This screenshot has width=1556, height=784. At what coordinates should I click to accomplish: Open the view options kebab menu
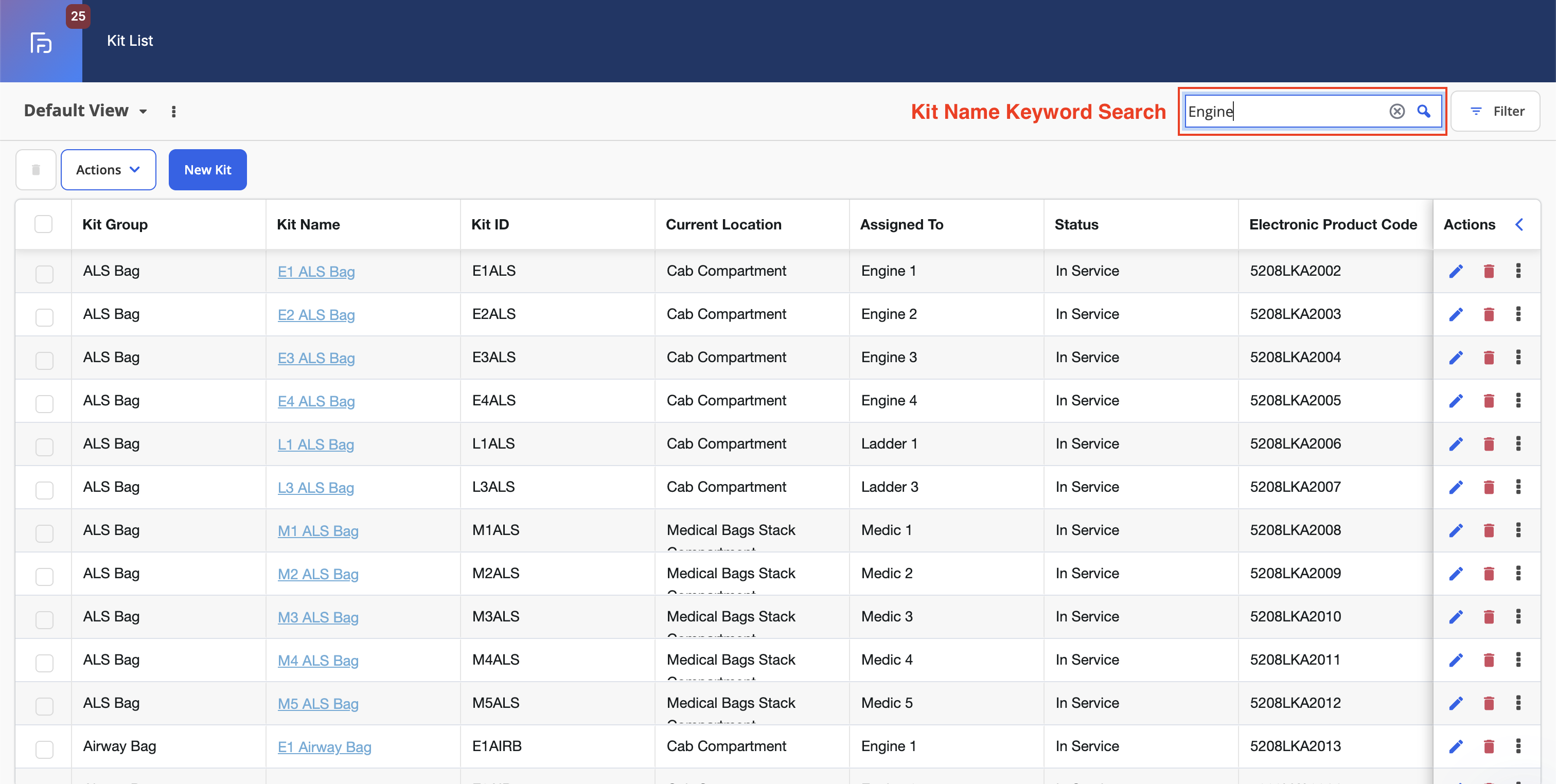point(173,112)
